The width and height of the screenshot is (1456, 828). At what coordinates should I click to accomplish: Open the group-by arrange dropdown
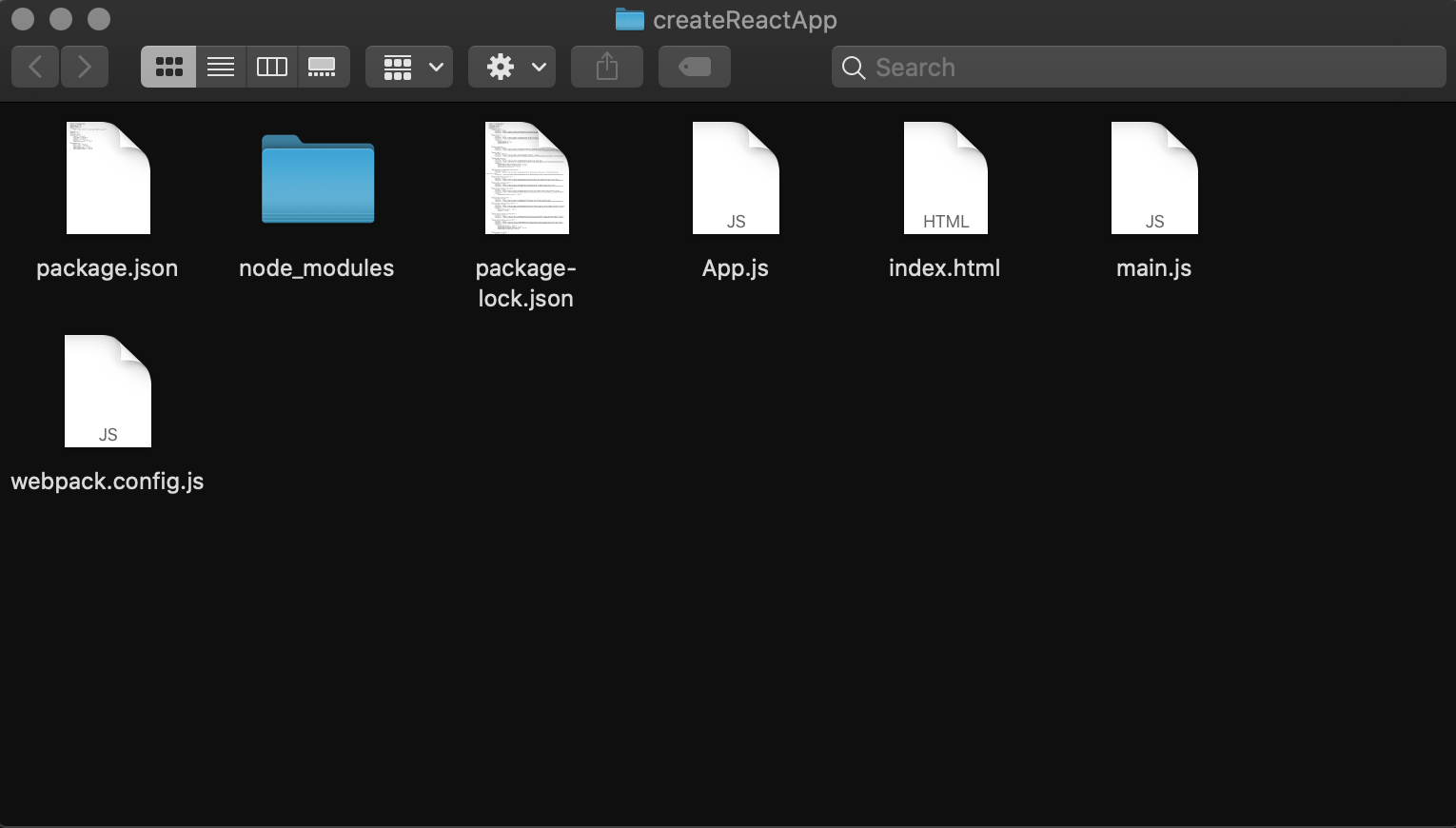(409, 67)
